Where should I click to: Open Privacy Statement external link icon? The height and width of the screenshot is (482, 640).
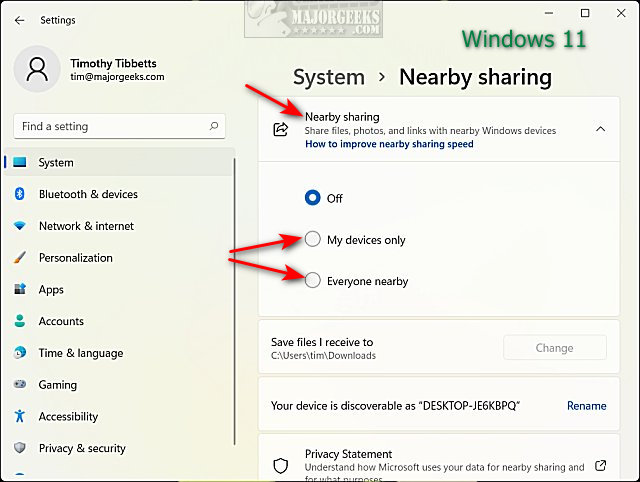coord(600,465)
